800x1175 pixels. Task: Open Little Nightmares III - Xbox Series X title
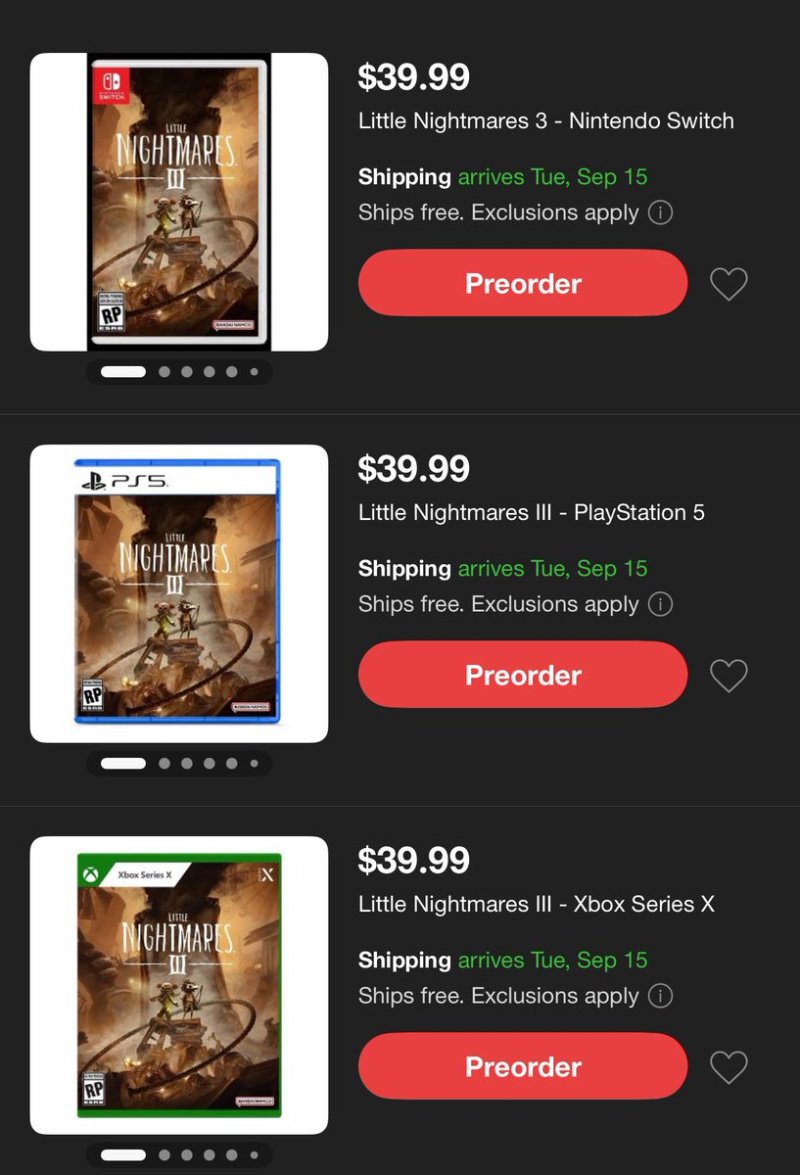click(536, 904)
